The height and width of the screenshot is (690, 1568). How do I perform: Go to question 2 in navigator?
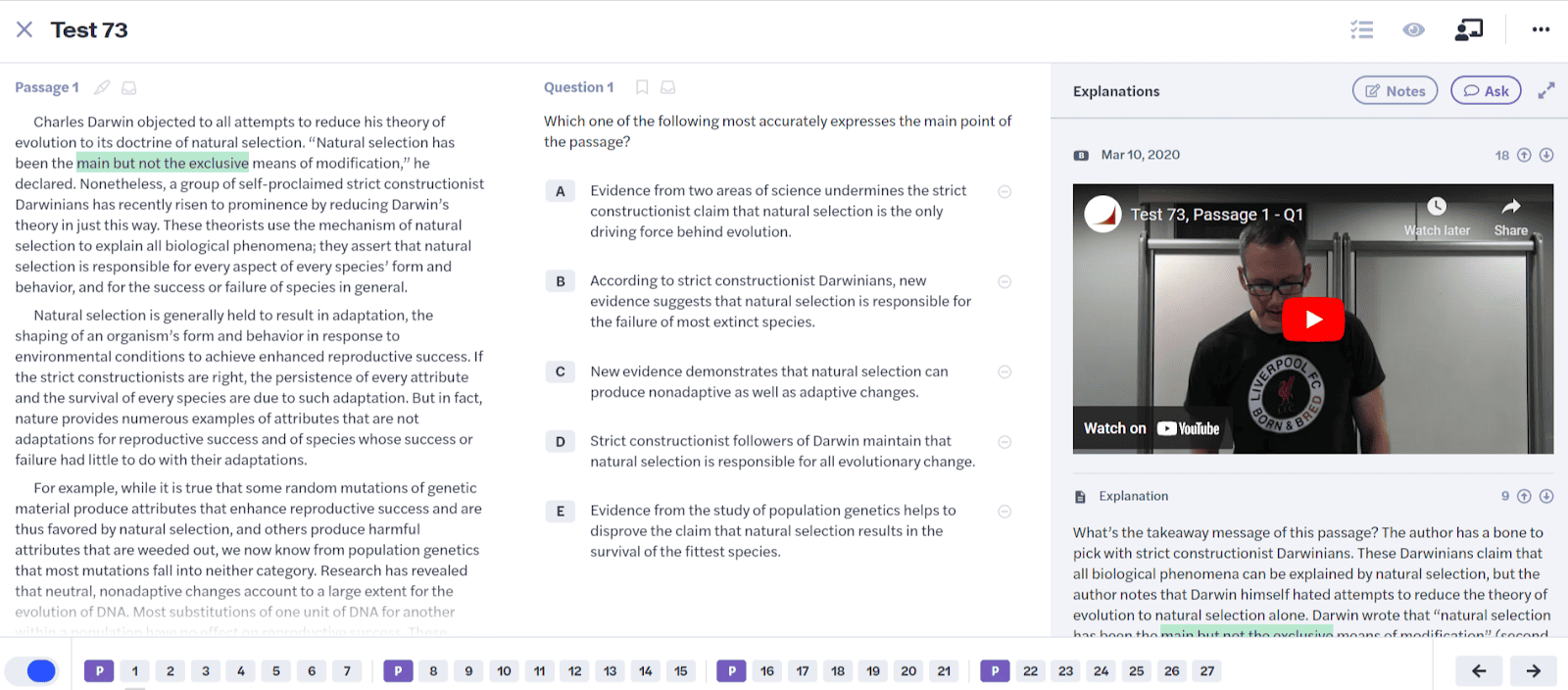[171, 671]
